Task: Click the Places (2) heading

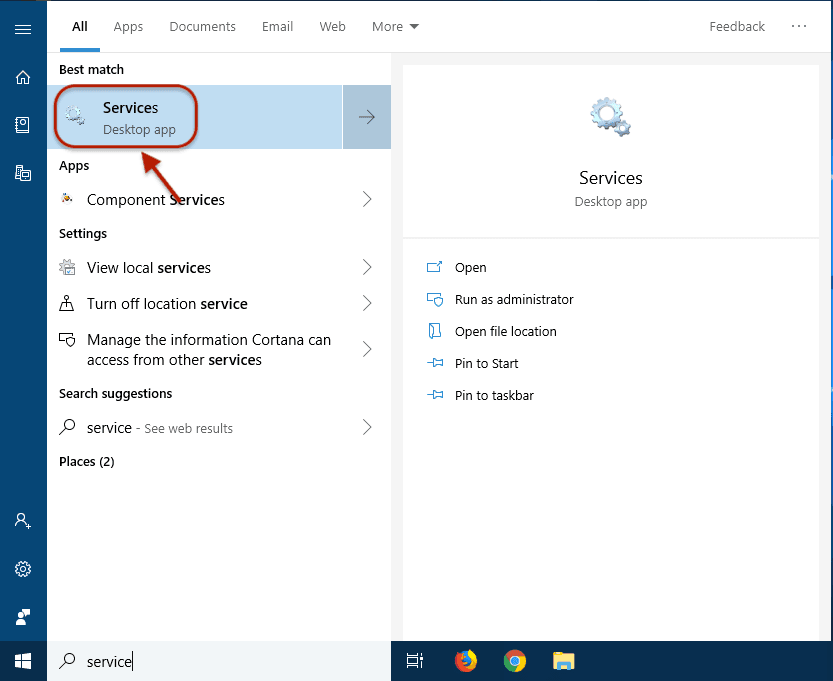Action: [x=87, y=462]
